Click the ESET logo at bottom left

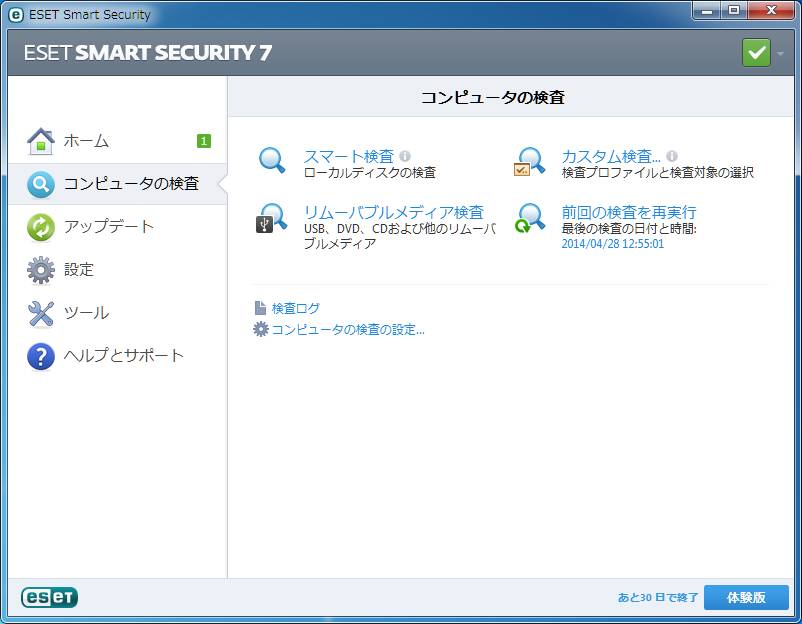pos(49,597)
